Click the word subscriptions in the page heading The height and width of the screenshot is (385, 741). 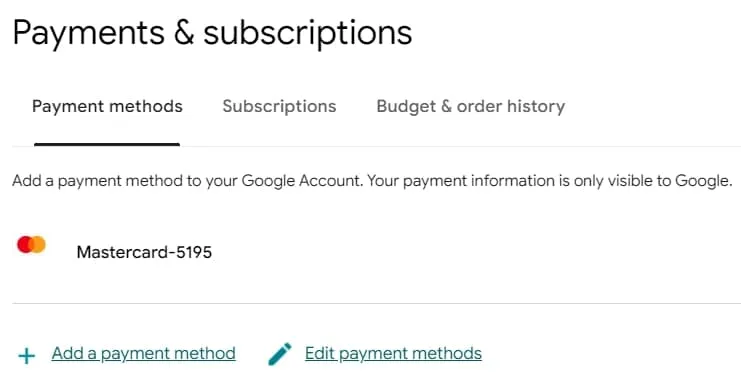pos(308,33)
